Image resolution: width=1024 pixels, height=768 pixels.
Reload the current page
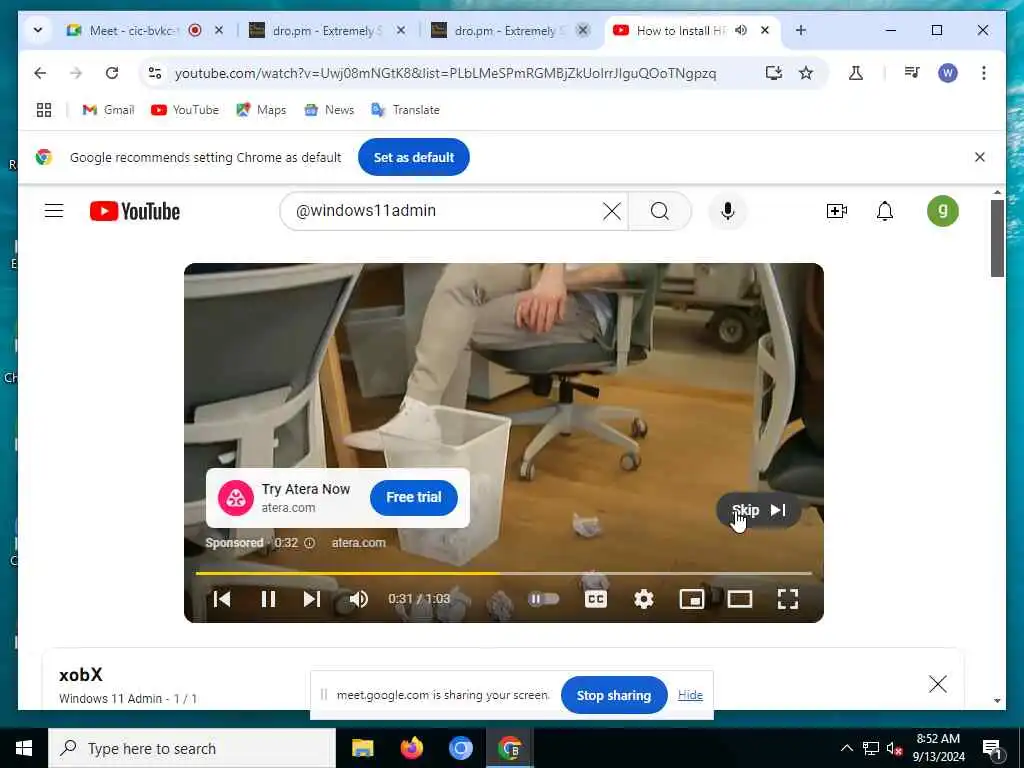[112, 73]
